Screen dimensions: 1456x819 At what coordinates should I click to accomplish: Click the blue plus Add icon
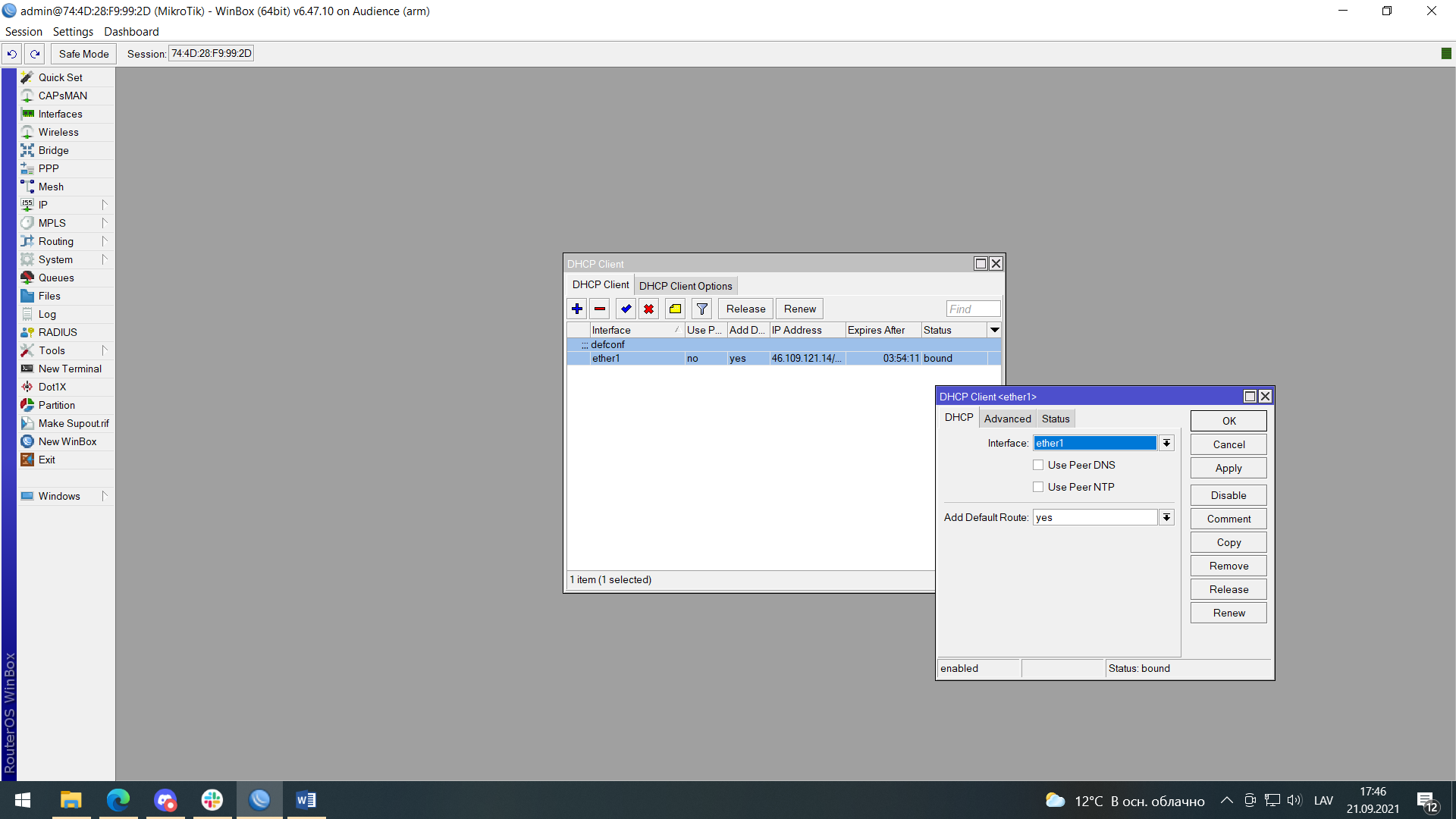coord(577,309)
